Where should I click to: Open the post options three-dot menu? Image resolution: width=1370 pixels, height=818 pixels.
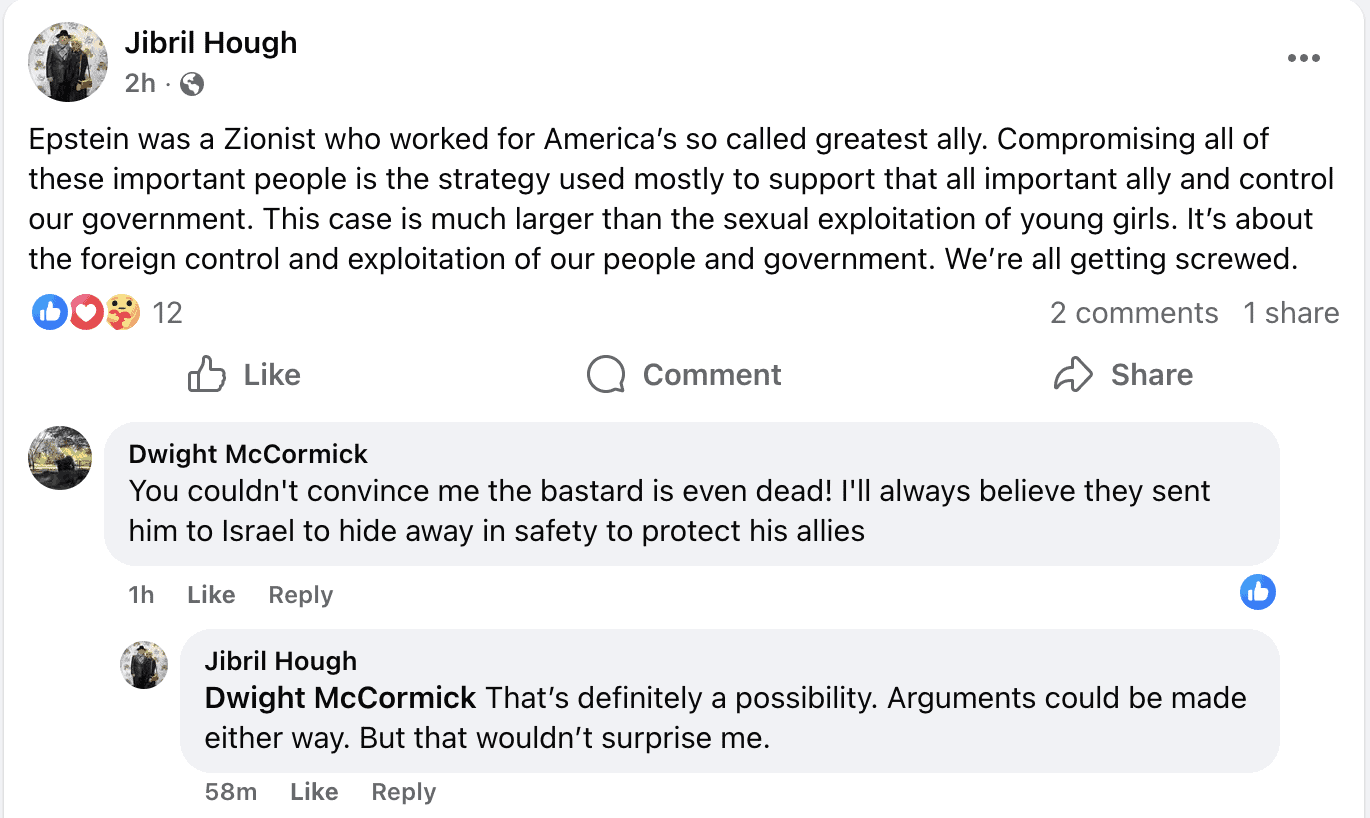tap(1303, 59)
